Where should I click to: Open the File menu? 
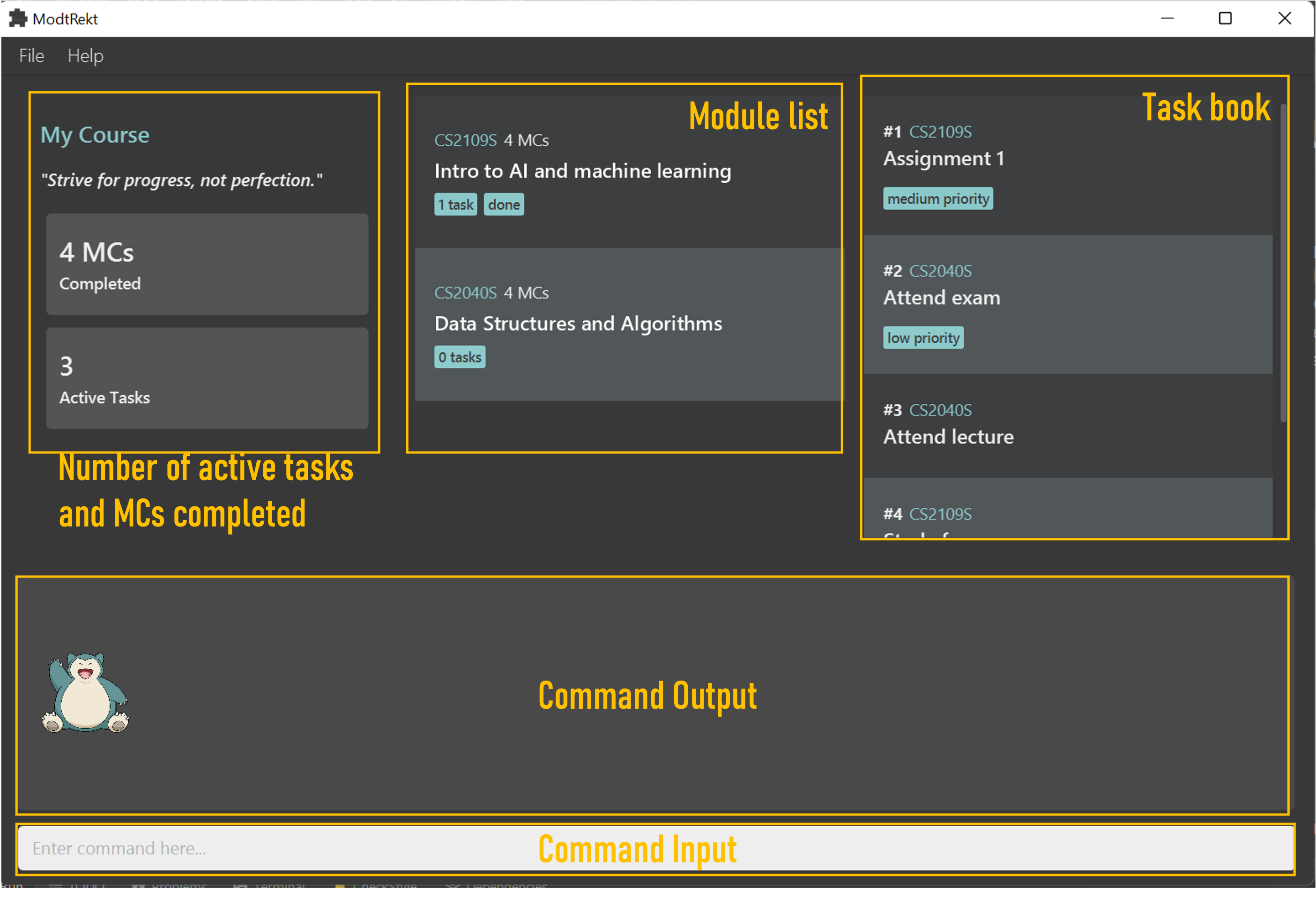[x=32, y=56]
